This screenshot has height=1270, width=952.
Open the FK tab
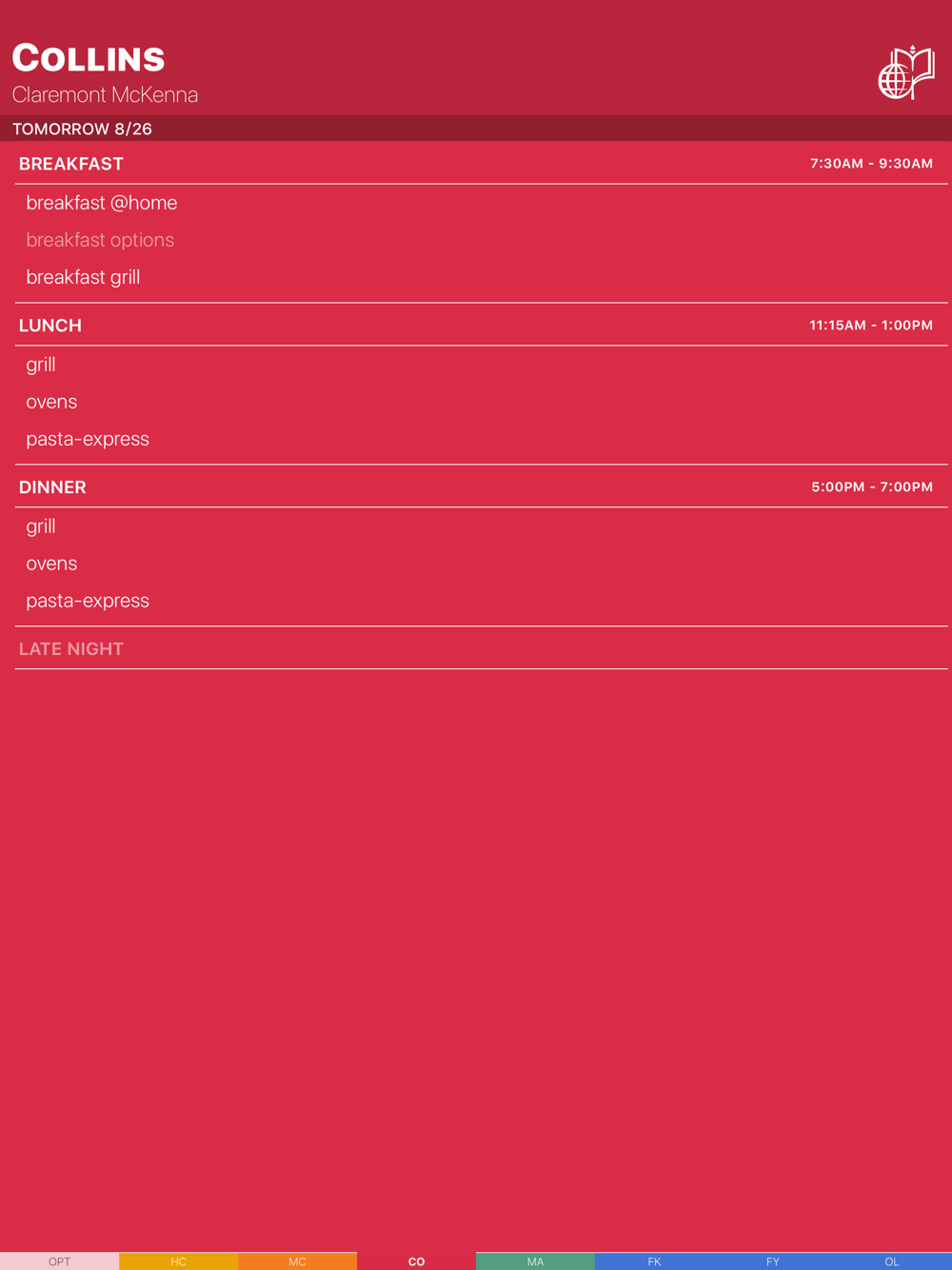[654, 1260]
